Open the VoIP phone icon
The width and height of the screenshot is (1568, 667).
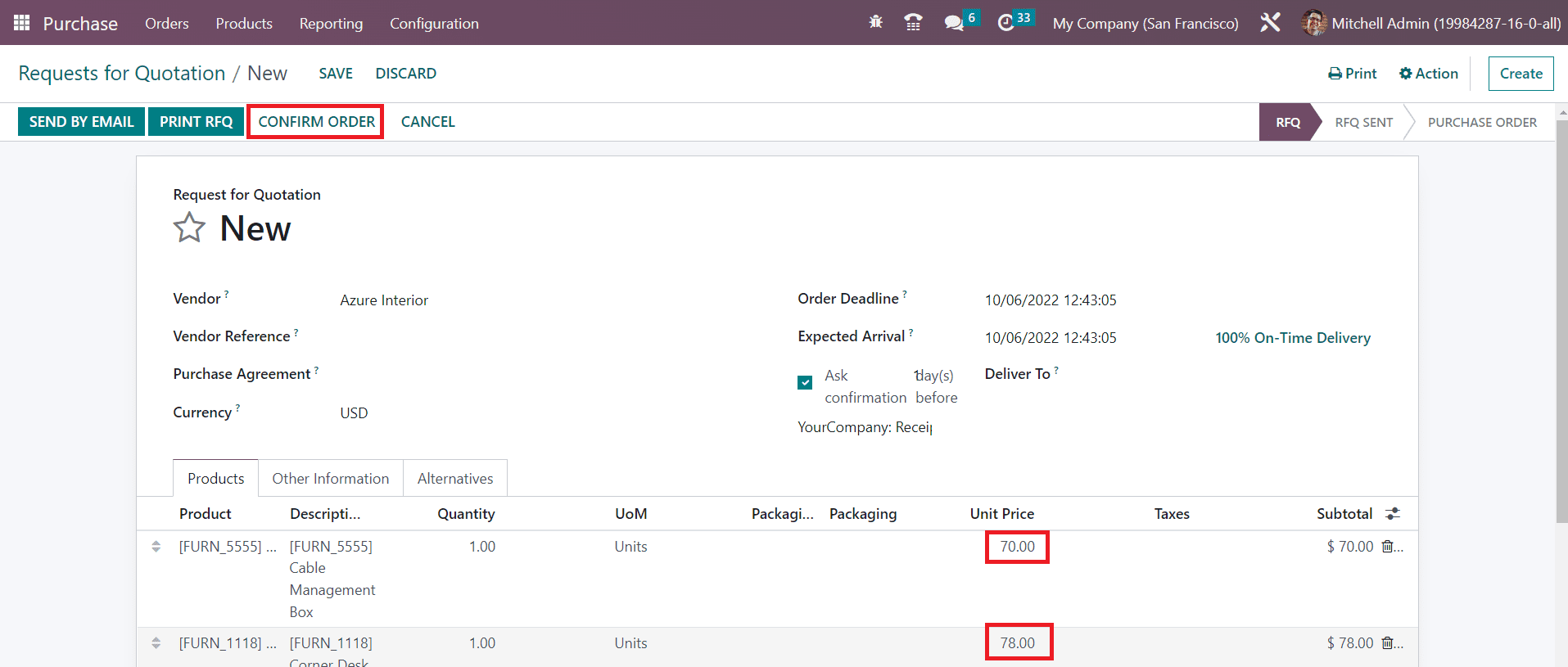coord(913,23)
